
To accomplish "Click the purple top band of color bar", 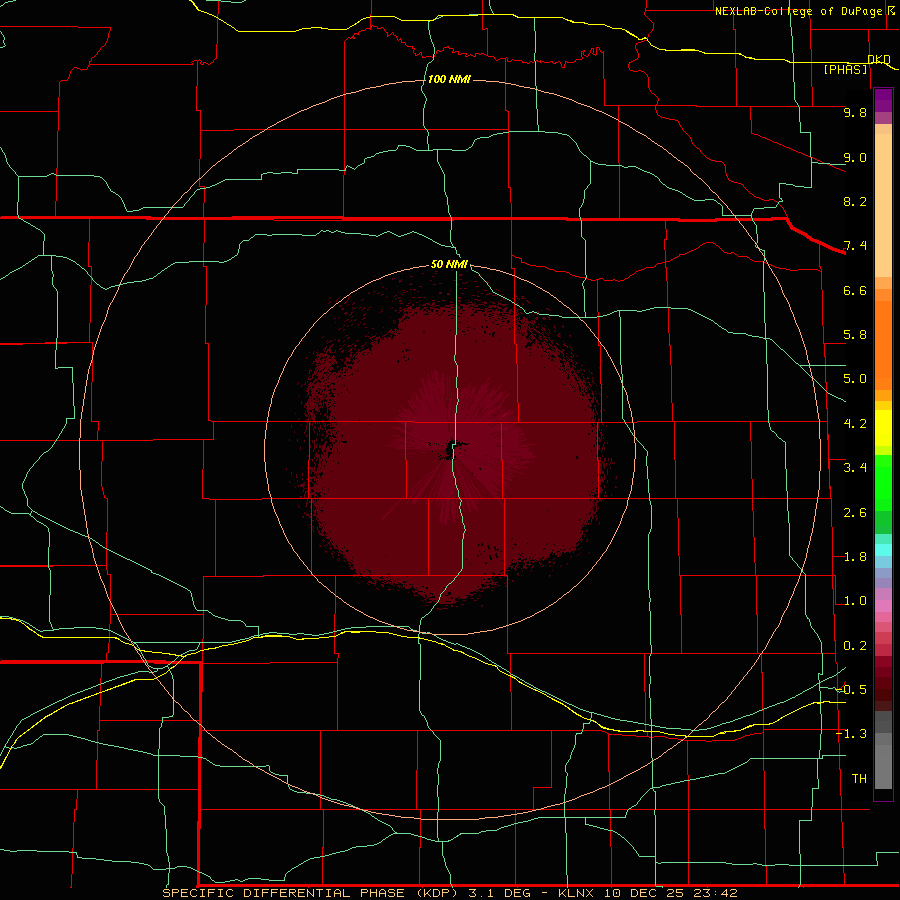I will click(883, 100).
